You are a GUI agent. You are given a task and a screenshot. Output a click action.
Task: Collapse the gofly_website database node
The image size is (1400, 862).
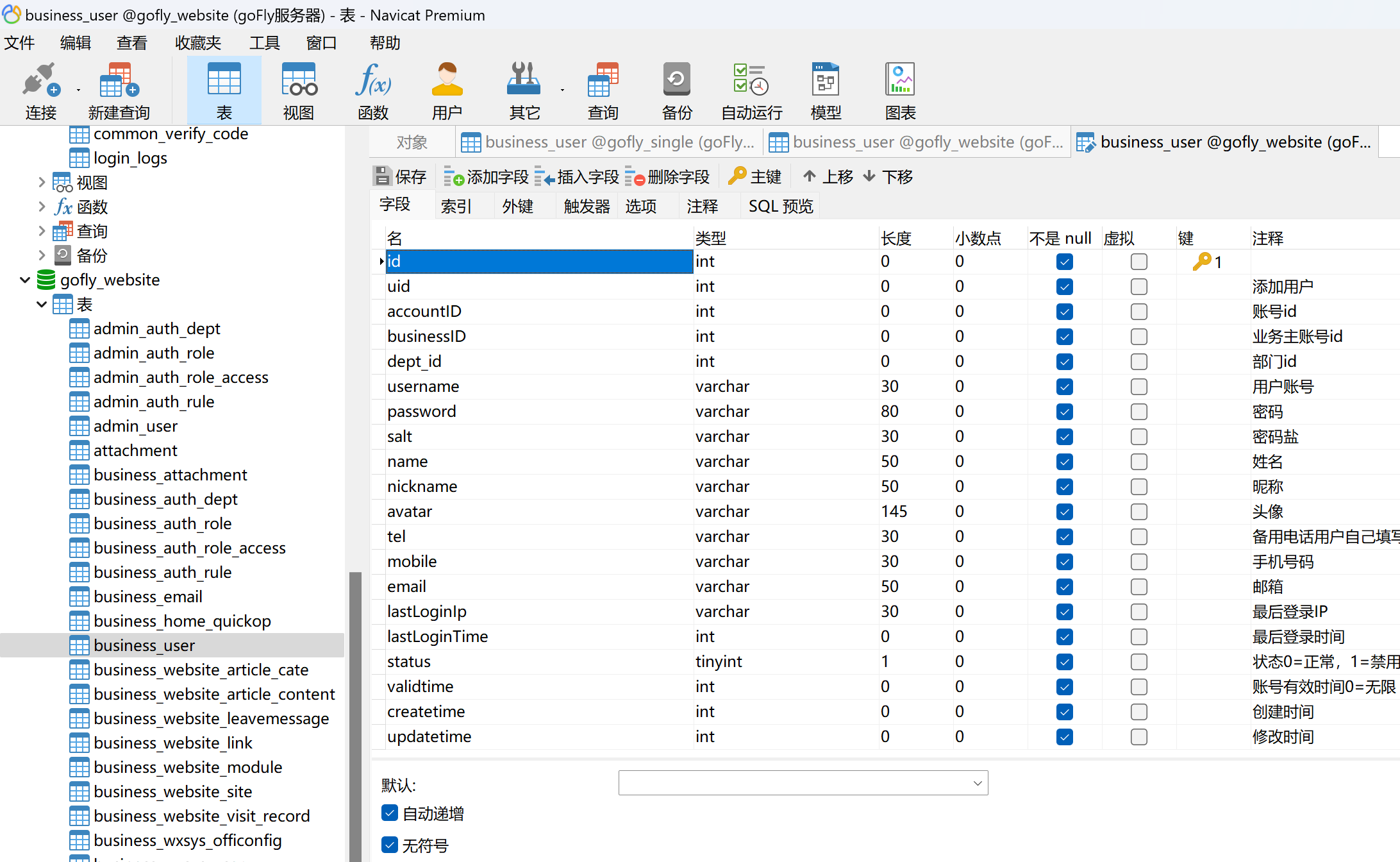[x=25, y=280]
